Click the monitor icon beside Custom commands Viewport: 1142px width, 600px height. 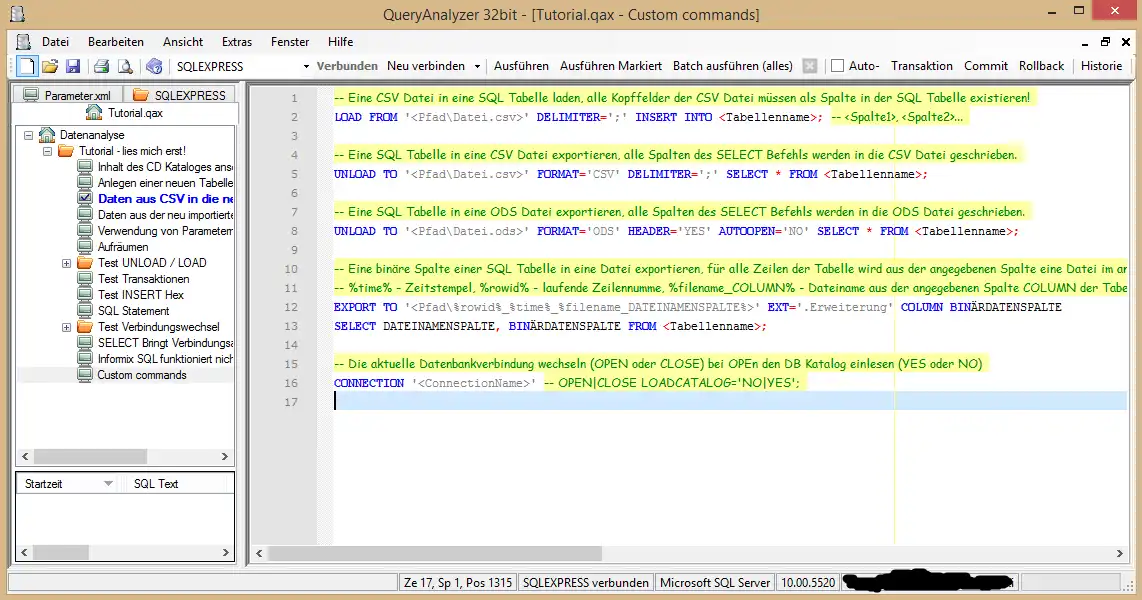(x=85, y=375)
